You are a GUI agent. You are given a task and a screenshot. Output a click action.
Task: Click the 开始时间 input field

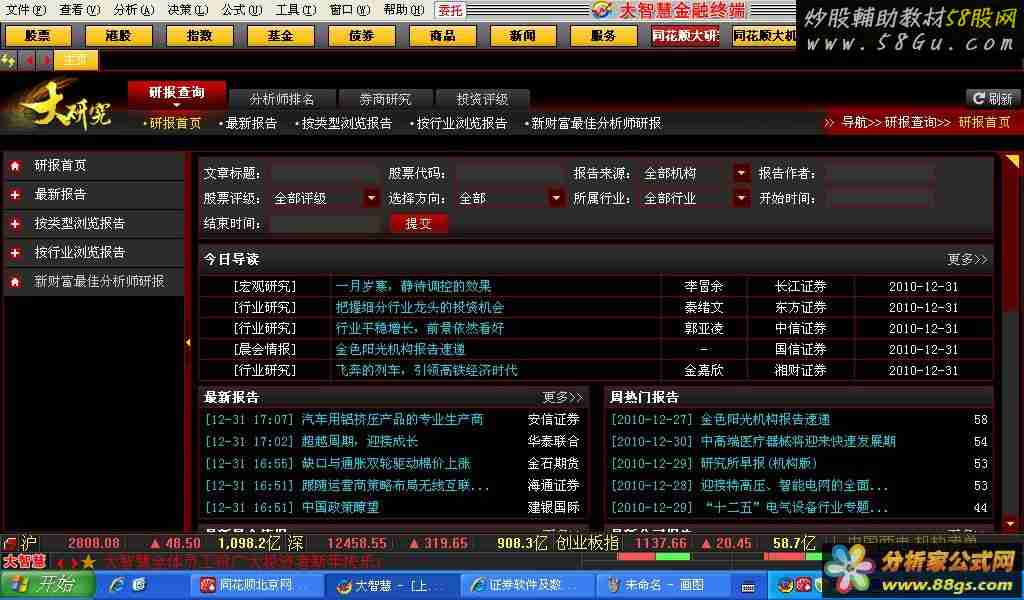coord(880,198)
